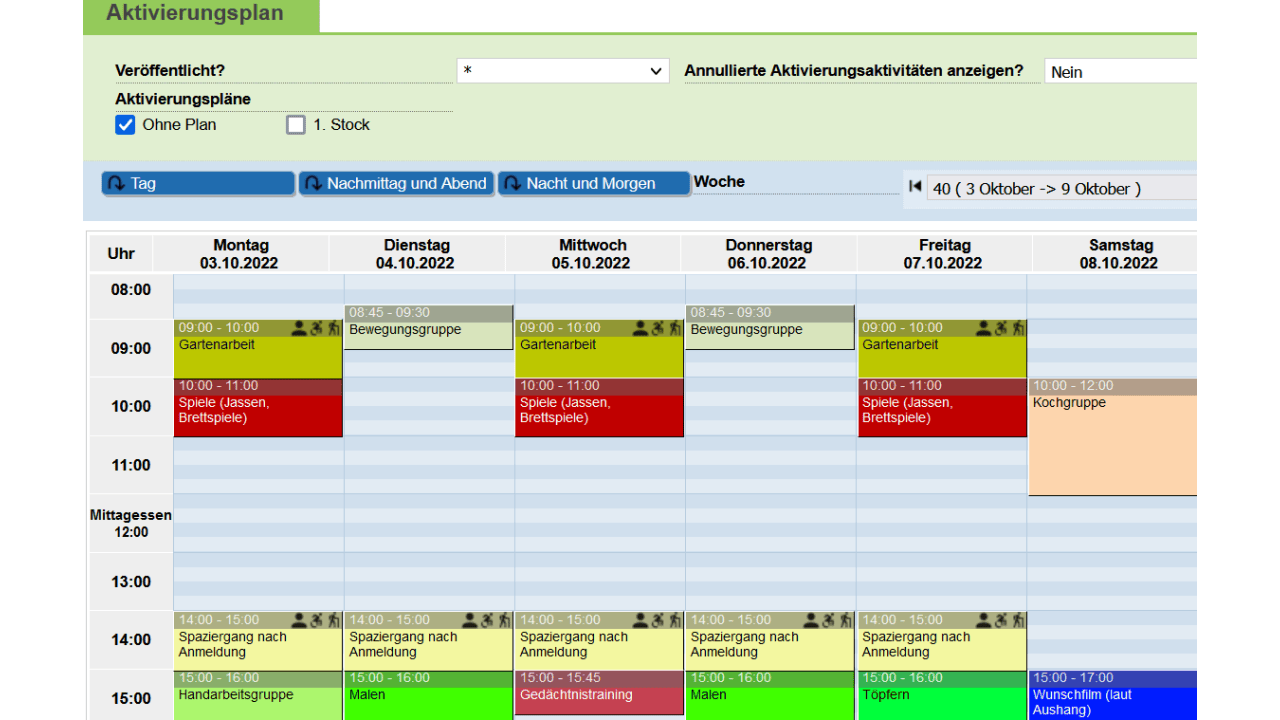Open Mittwoch 05.10.2022 column header
1280x720 pixels.
(x=591, y=254)
